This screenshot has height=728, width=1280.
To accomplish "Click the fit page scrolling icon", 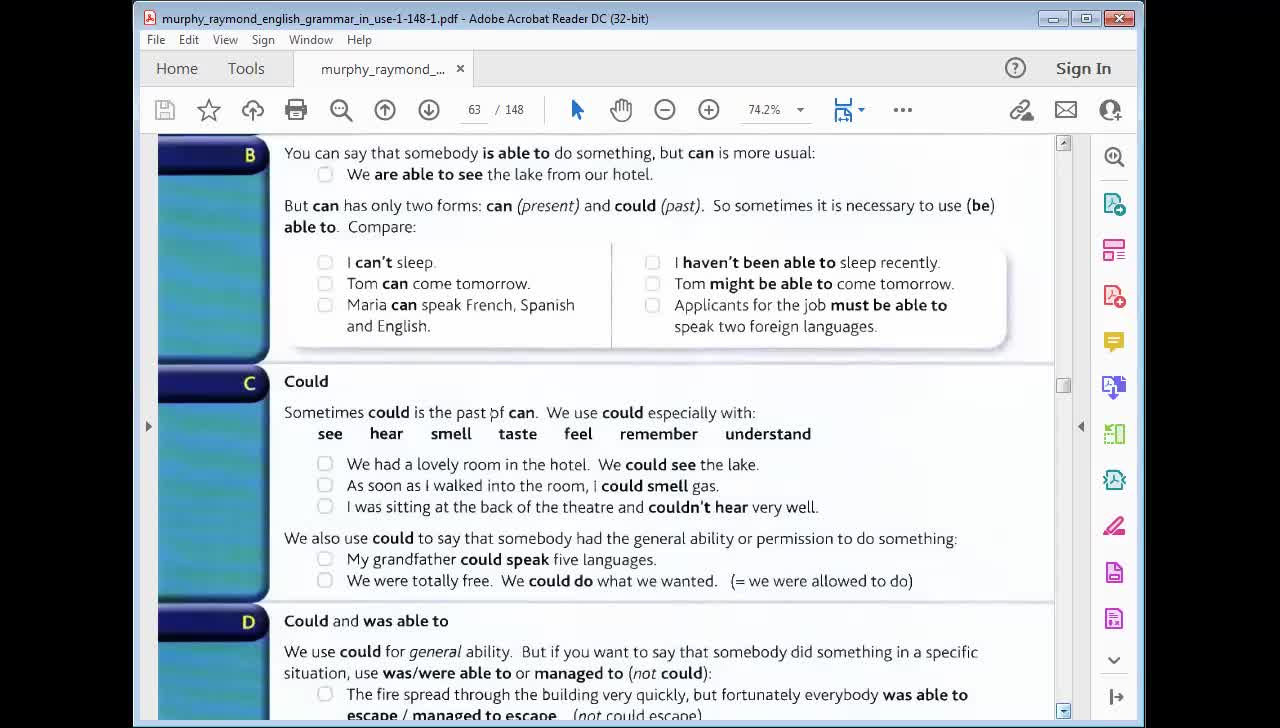I will click(843, 110).
